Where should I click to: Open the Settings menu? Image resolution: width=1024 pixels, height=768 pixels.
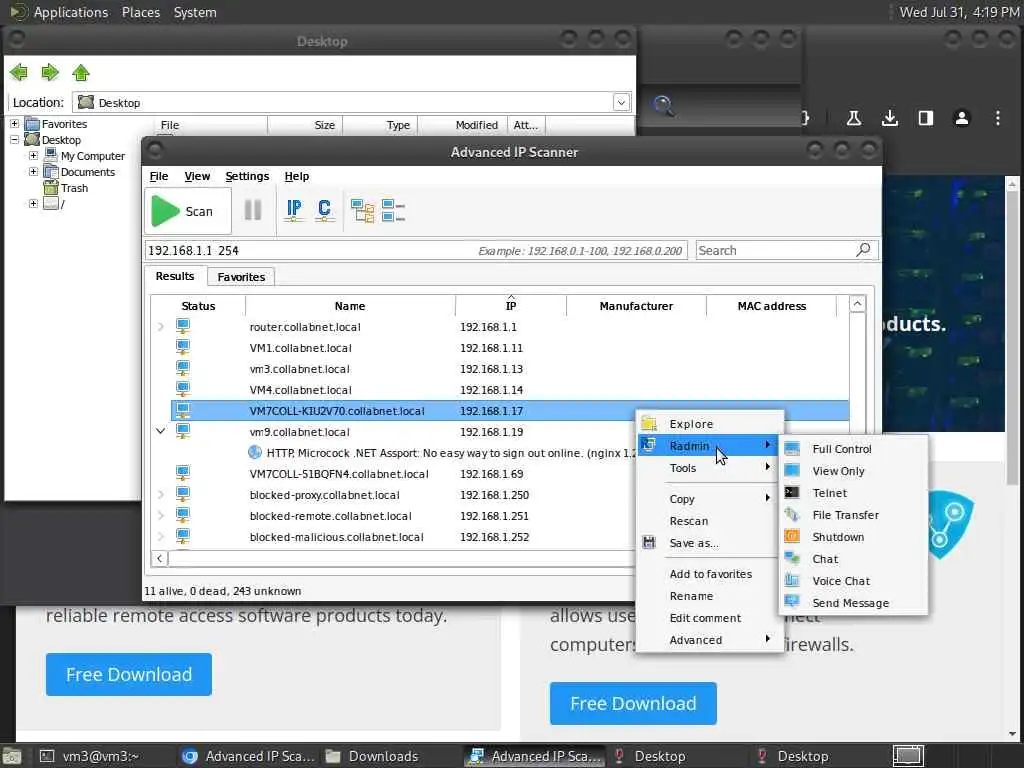[x=247, y=176]
